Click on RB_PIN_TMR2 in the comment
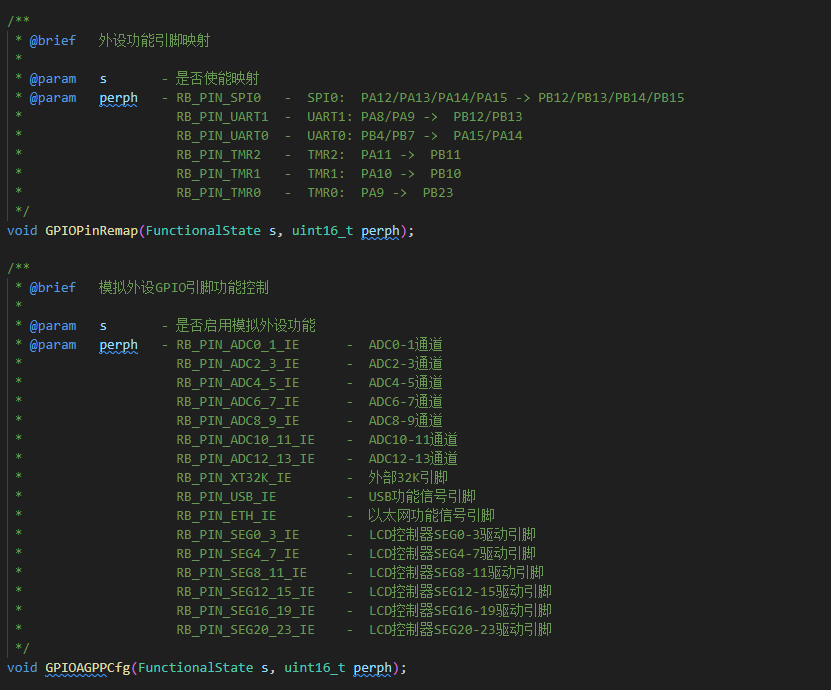This screenshot has width=831, height=690. (x=218, y=155)
